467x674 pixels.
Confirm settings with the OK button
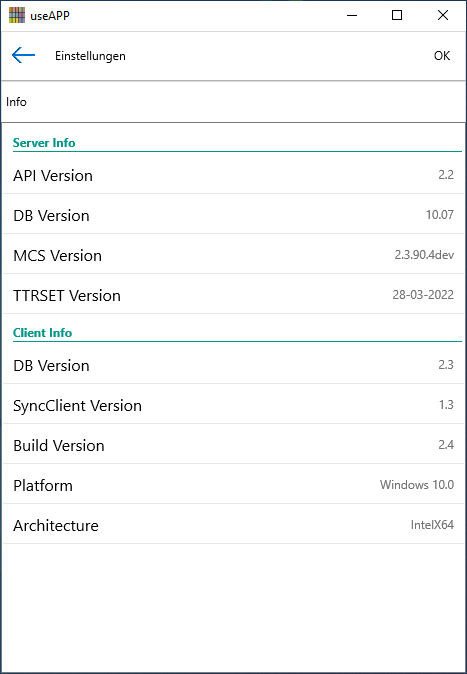442,56
